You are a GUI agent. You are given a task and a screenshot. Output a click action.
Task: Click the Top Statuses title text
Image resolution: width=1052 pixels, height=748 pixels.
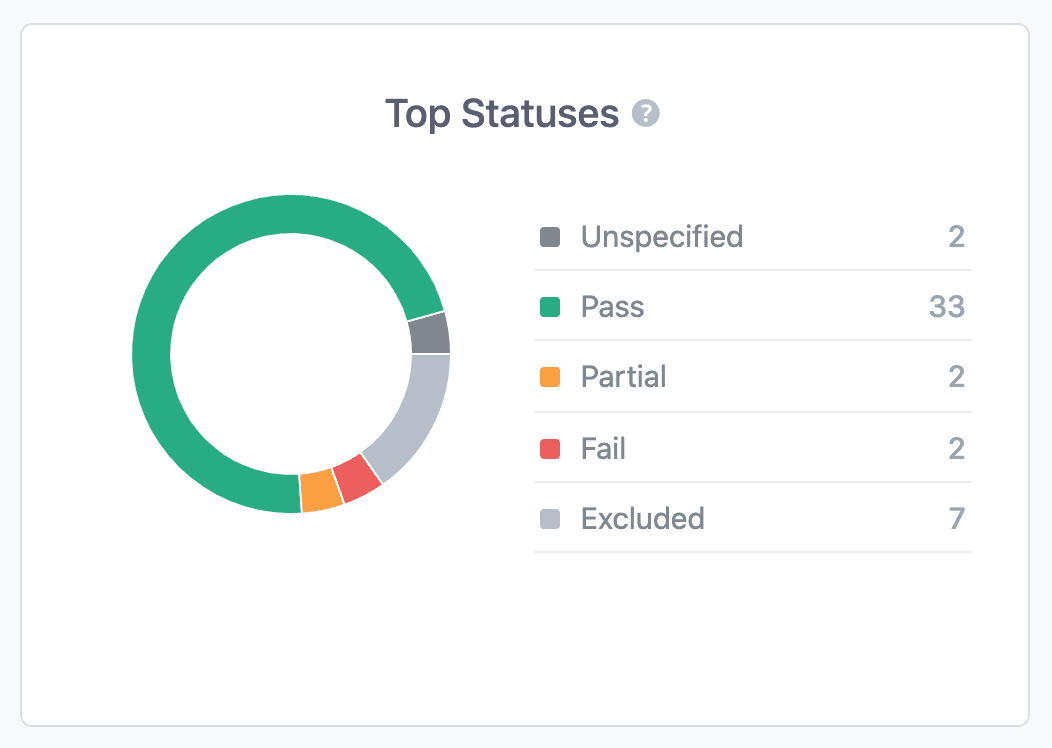[x=505, y=114]
